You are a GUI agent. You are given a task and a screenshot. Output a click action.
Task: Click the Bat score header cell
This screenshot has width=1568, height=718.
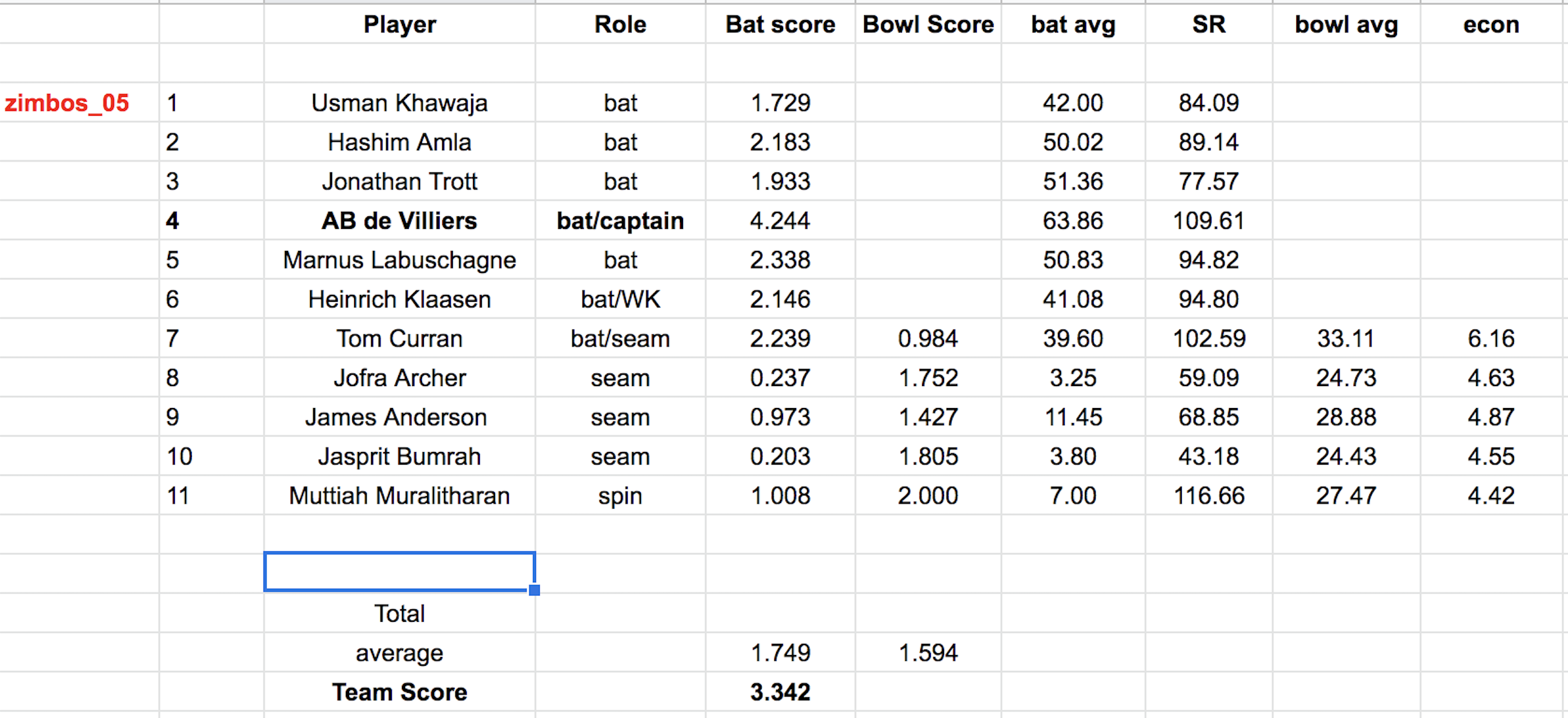pos(780,24)
